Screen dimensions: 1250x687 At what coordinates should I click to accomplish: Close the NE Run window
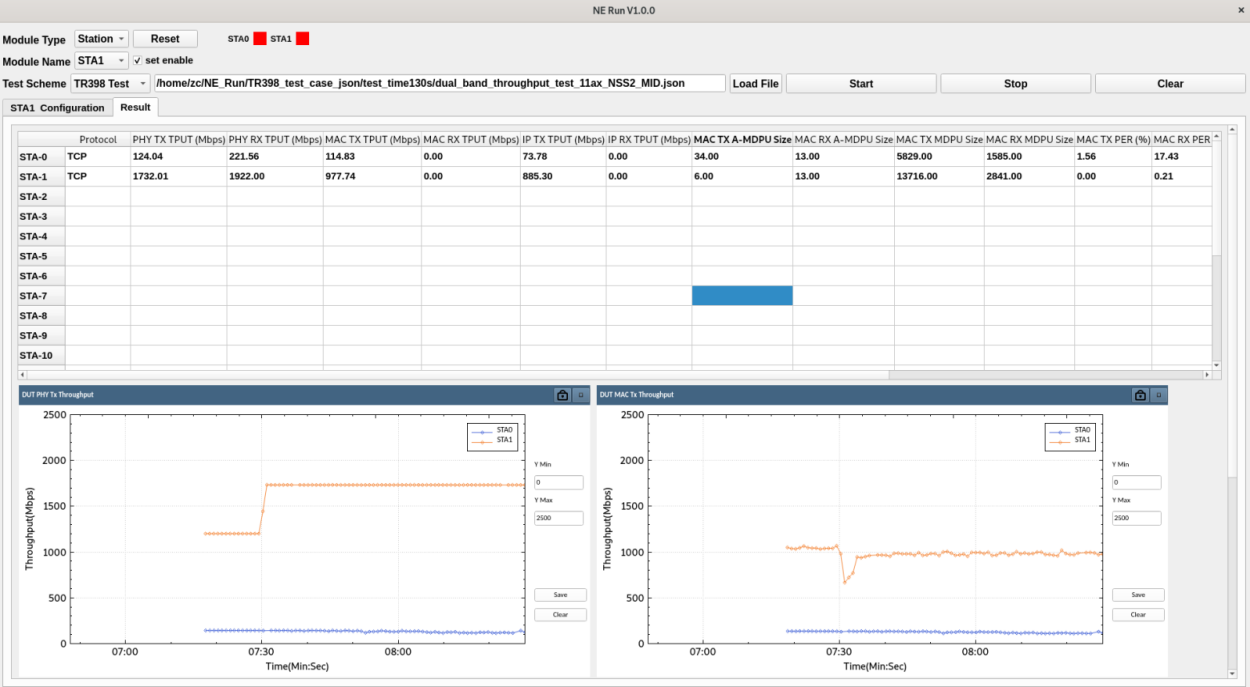point(1241,10)
